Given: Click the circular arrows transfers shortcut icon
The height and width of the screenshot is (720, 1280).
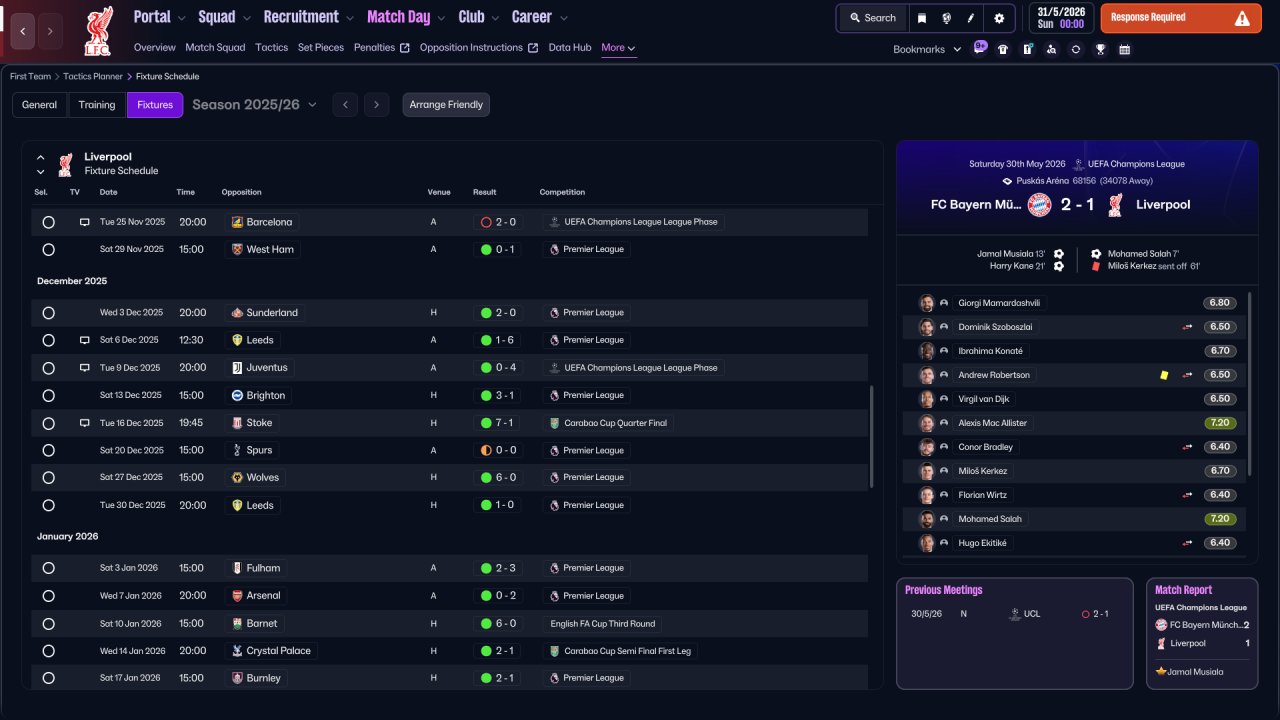Looking at the screenshot, I should point(1075,49).
